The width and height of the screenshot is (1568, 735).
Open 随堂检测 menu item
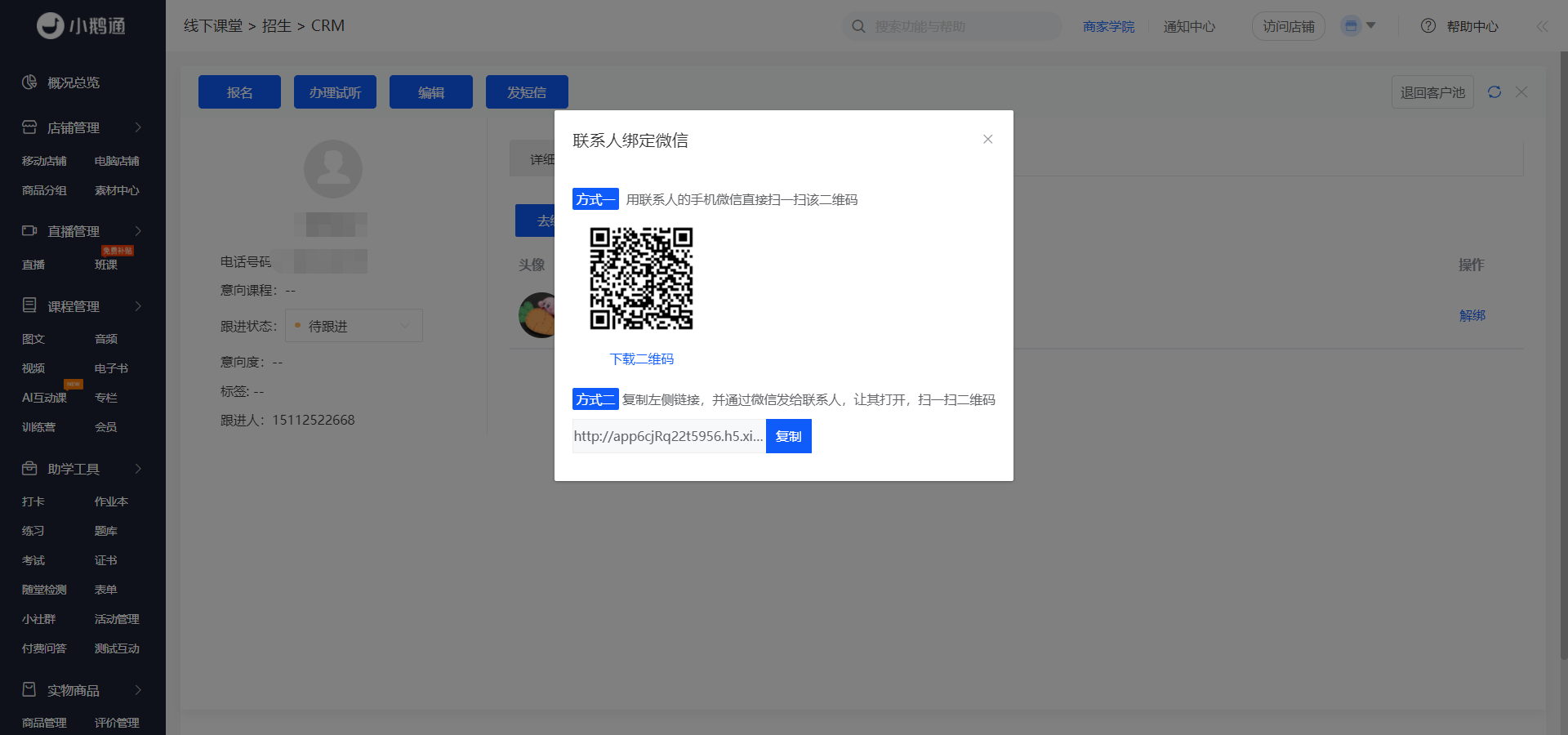click(44, 590)
